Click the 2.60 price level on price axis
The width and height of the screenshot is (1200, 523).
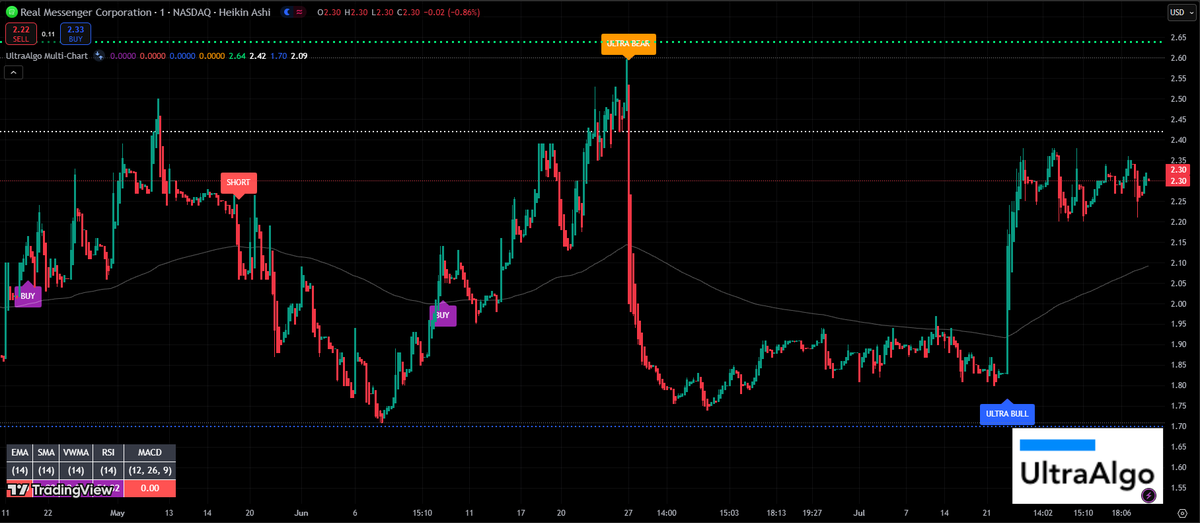point(1179,58)
